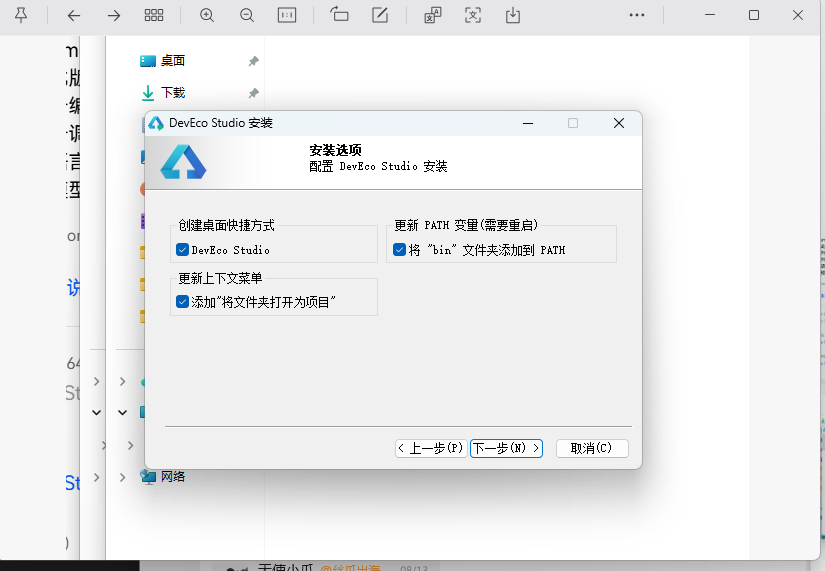825x571 pixels.
Task: Uncheck the DevEco Studio desktop shortcut checkbox
Action: 183,249
